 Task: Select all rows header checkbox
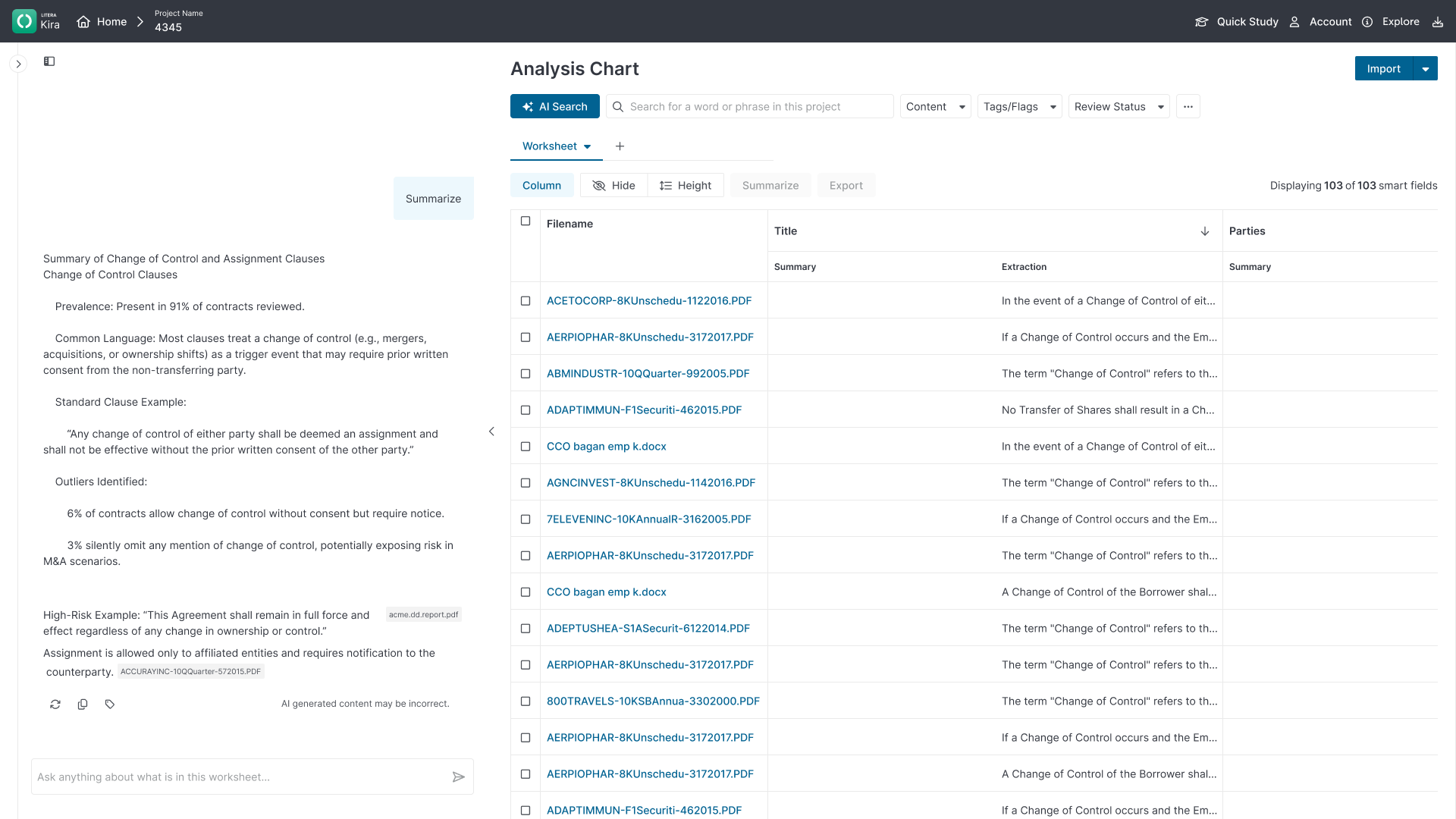pyautogui.click(x=526, y=221)
